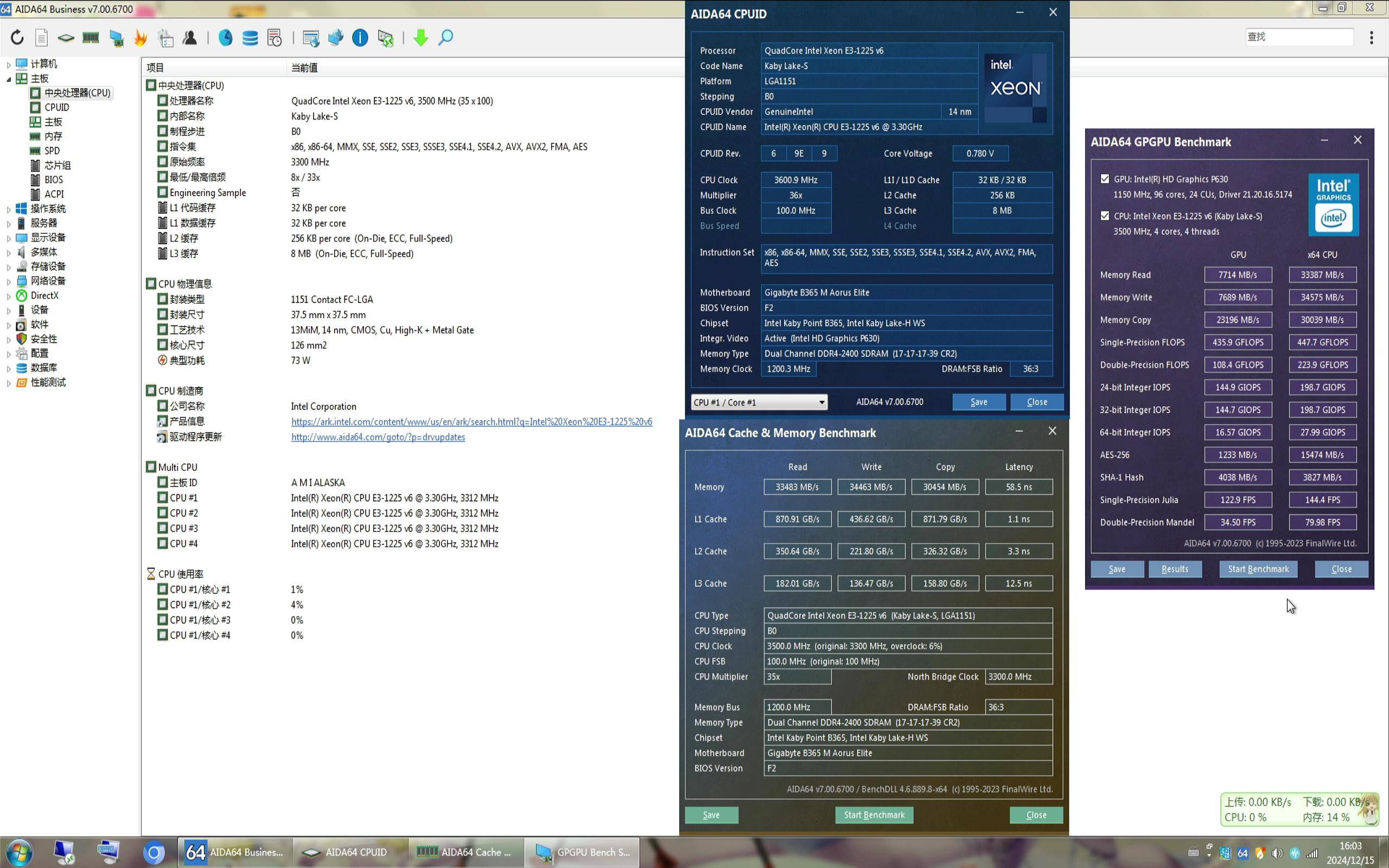Image resolution: width=1389 pixels, height=868 pixels.
Task: Select SPD in the sidebar tree
Action: tap(52, 150)
